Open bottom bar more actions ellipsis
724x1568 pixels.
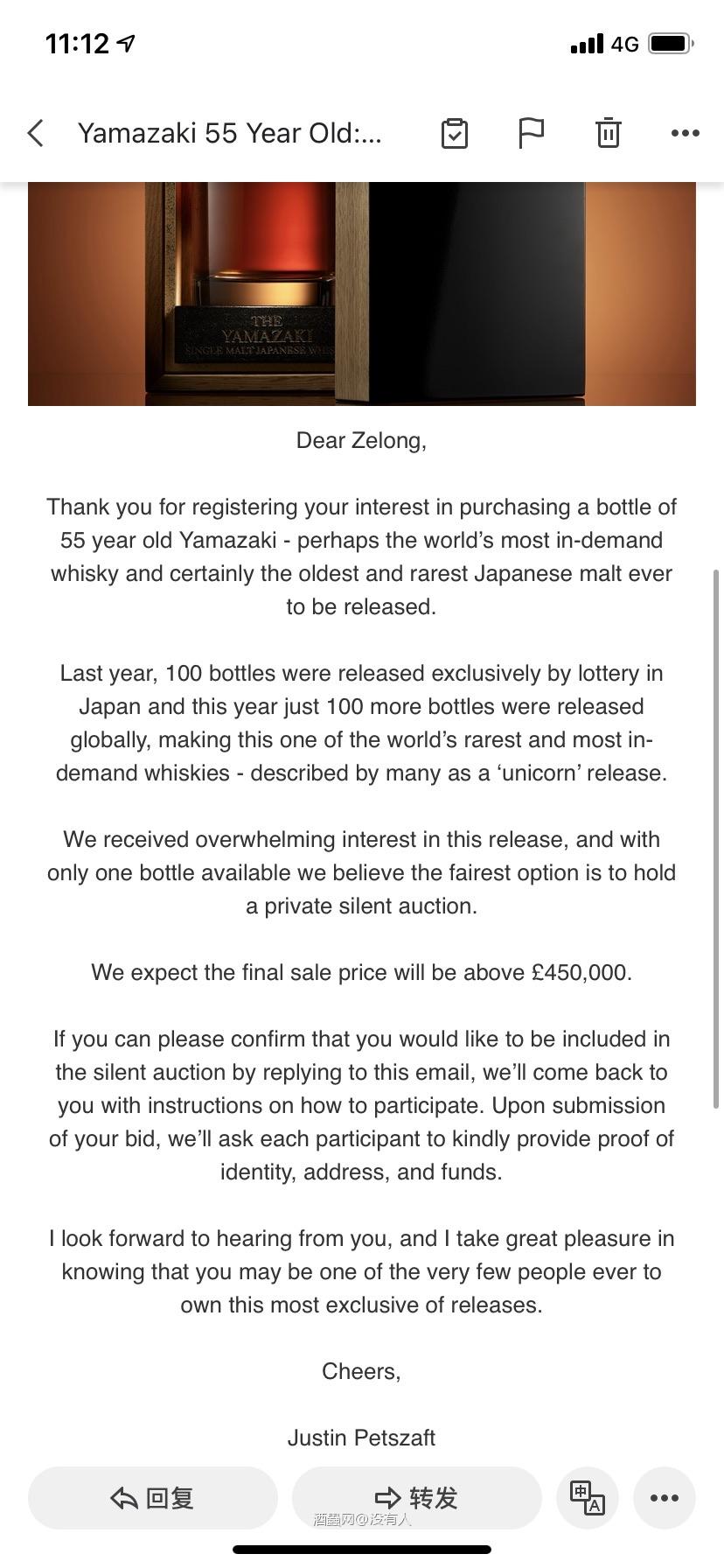(x=665, y=1497)
